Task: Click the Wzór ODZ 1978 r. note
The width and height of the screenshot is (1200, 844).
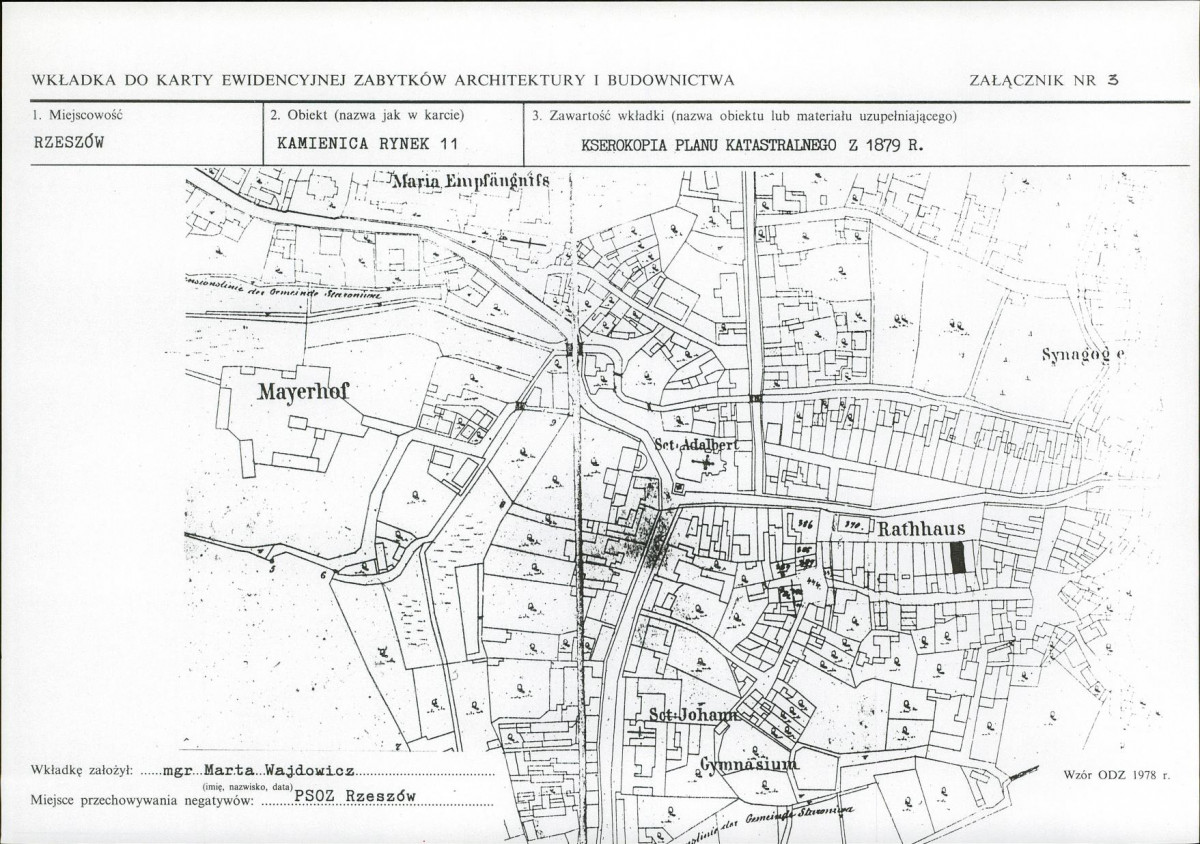Action: pos(1116,775)
